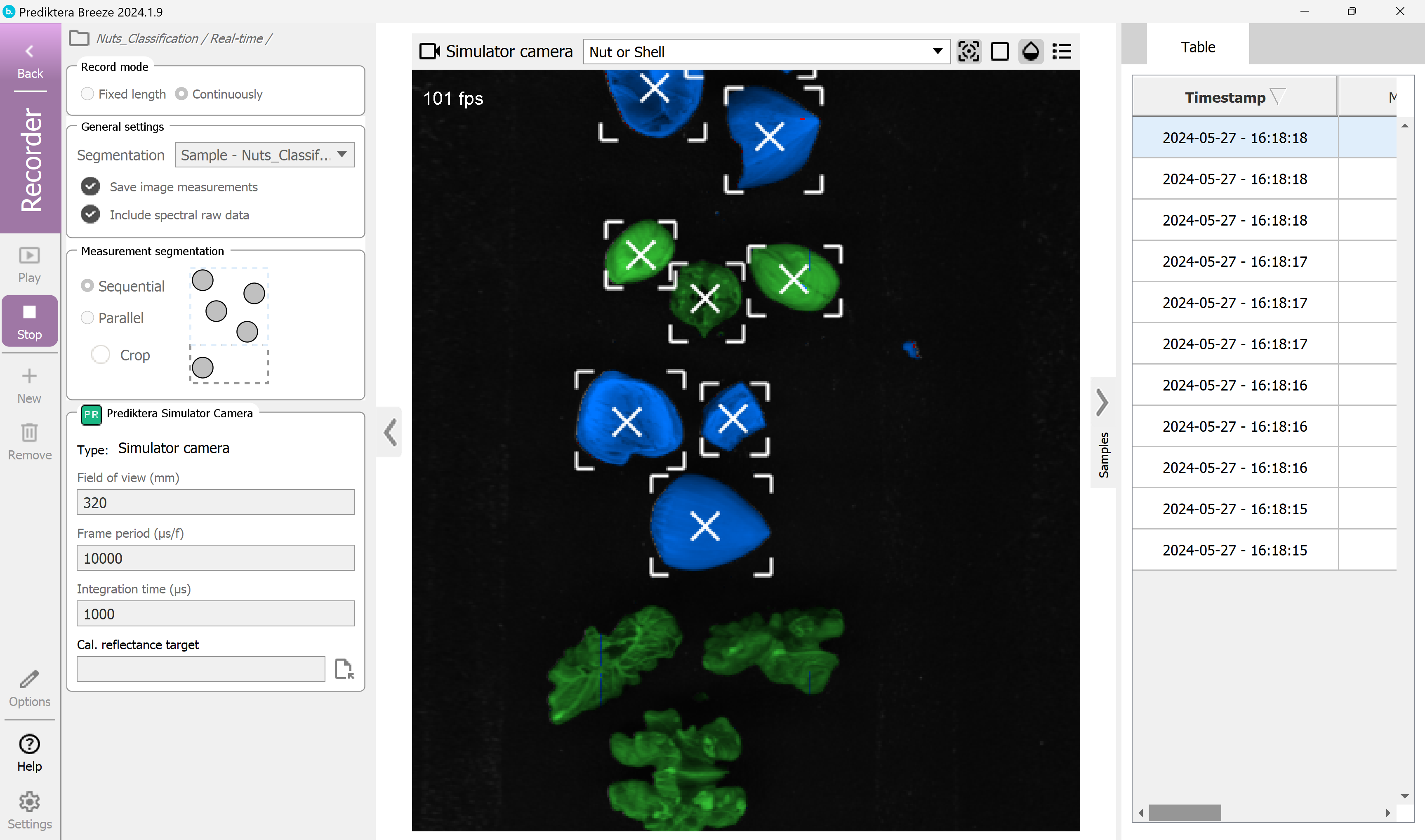Screen dimensions: 1425x840
Task: Click the Remove trash icon
Action: 29,433
